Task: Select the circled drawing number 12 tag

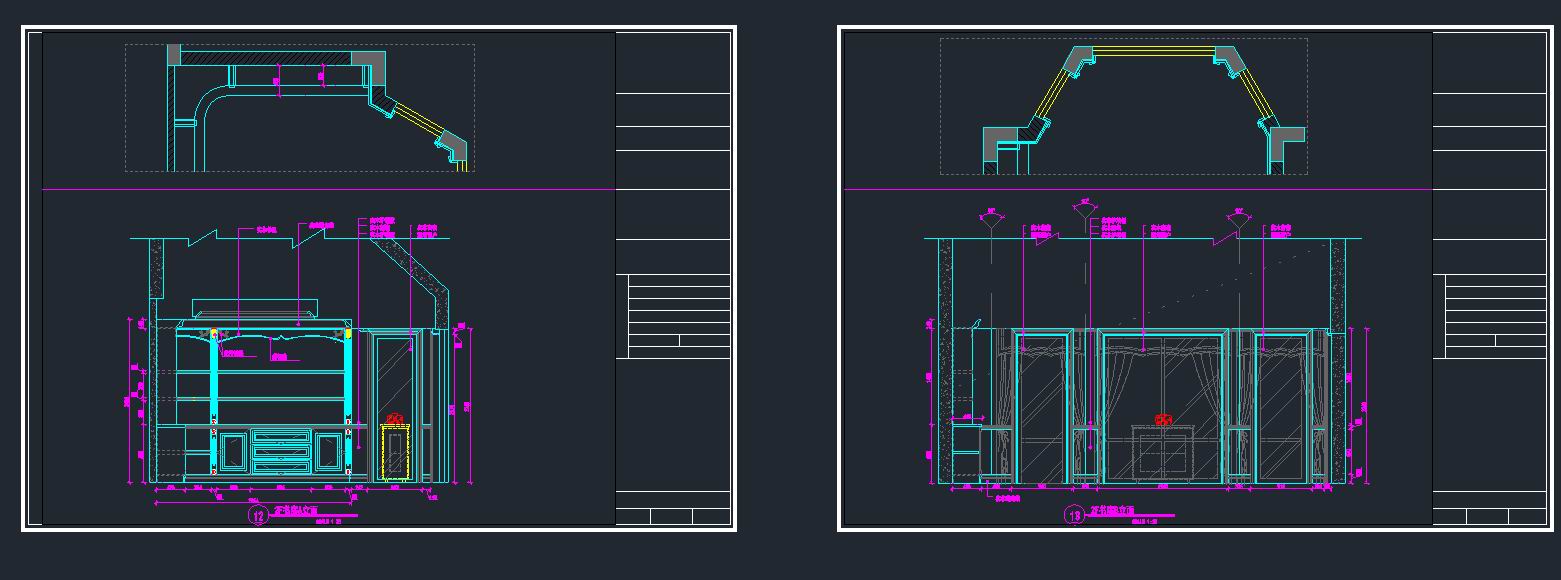Action: pyautogui.click(x=259, y=516)
